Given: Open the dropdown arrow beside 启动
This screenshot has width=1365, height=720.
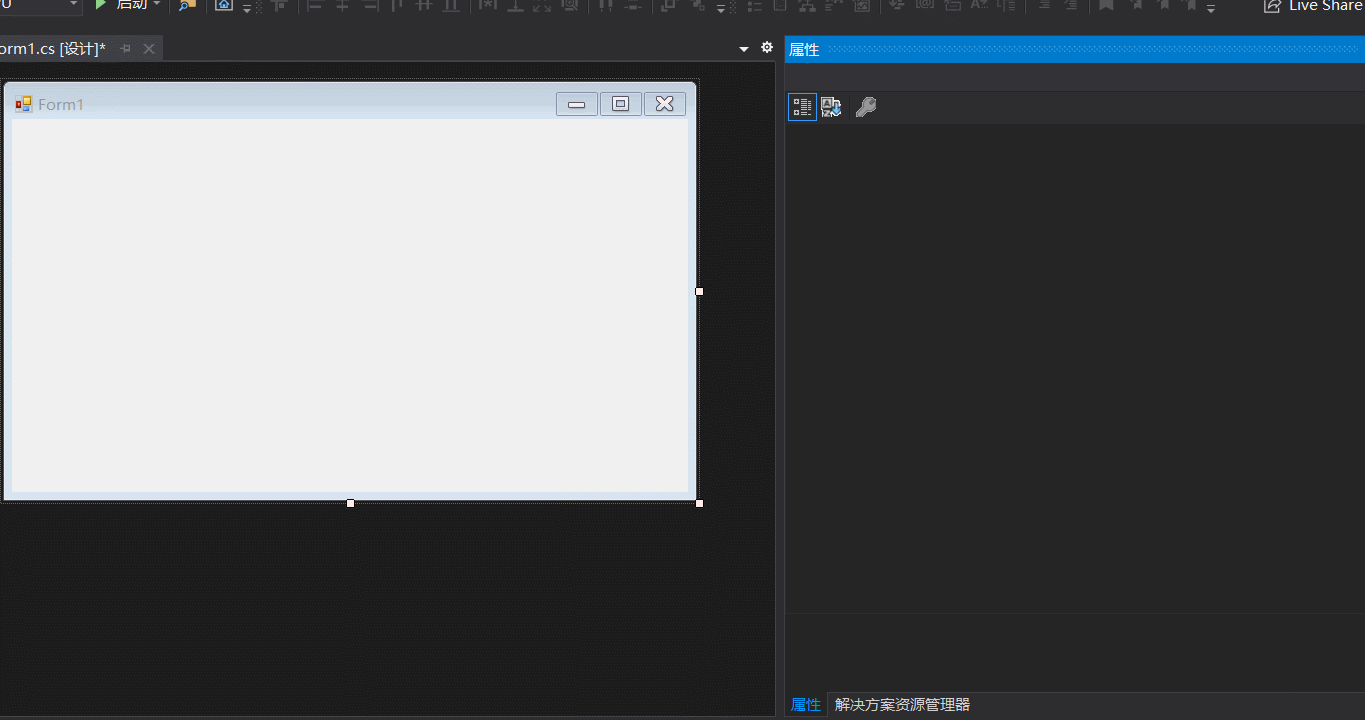Looking at the screenshot, I should tap(157, 5).
